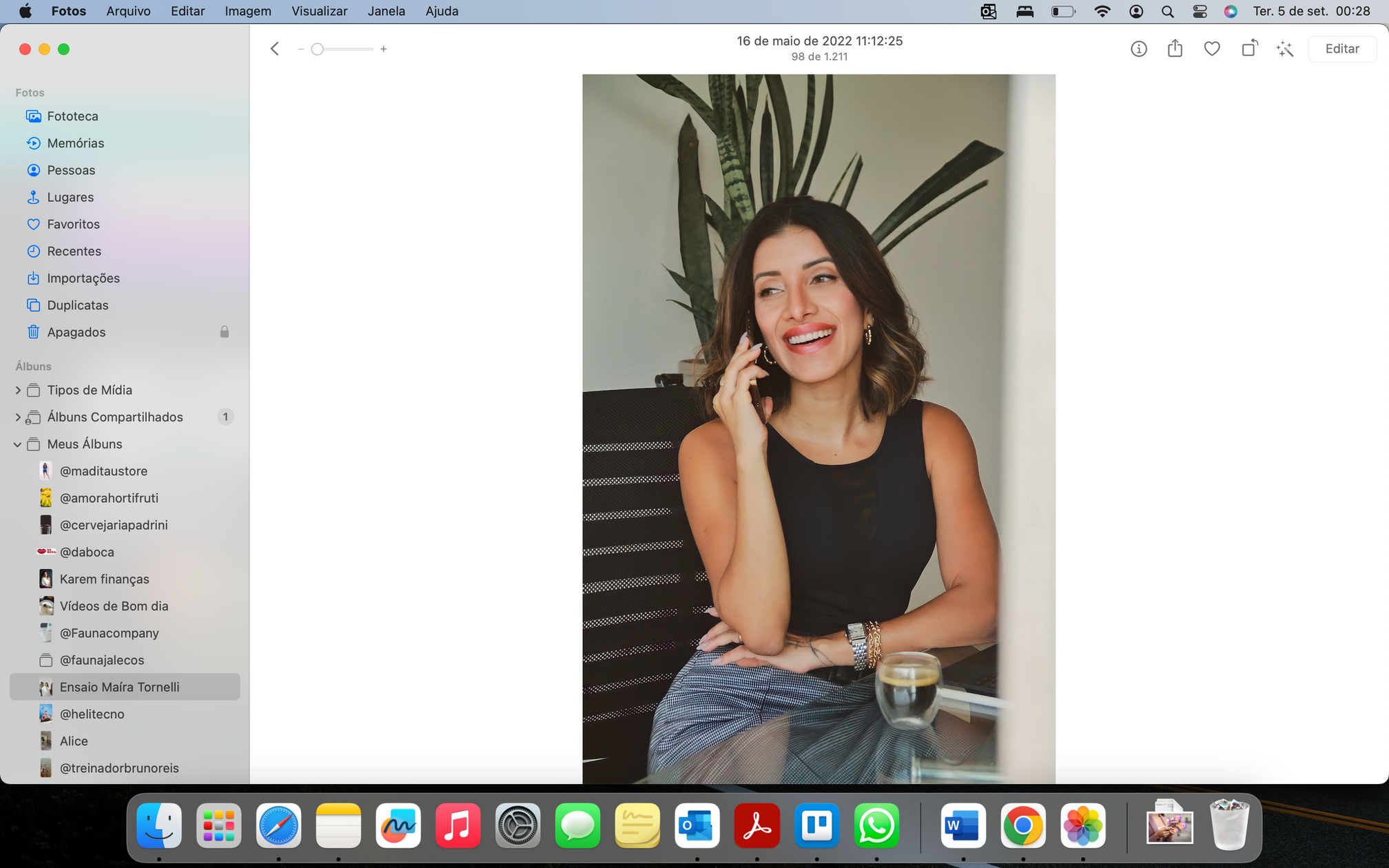
Task: Launch Adobe Acrobat from the Dock
Action: pyautogui.click(x=757, y=825)
